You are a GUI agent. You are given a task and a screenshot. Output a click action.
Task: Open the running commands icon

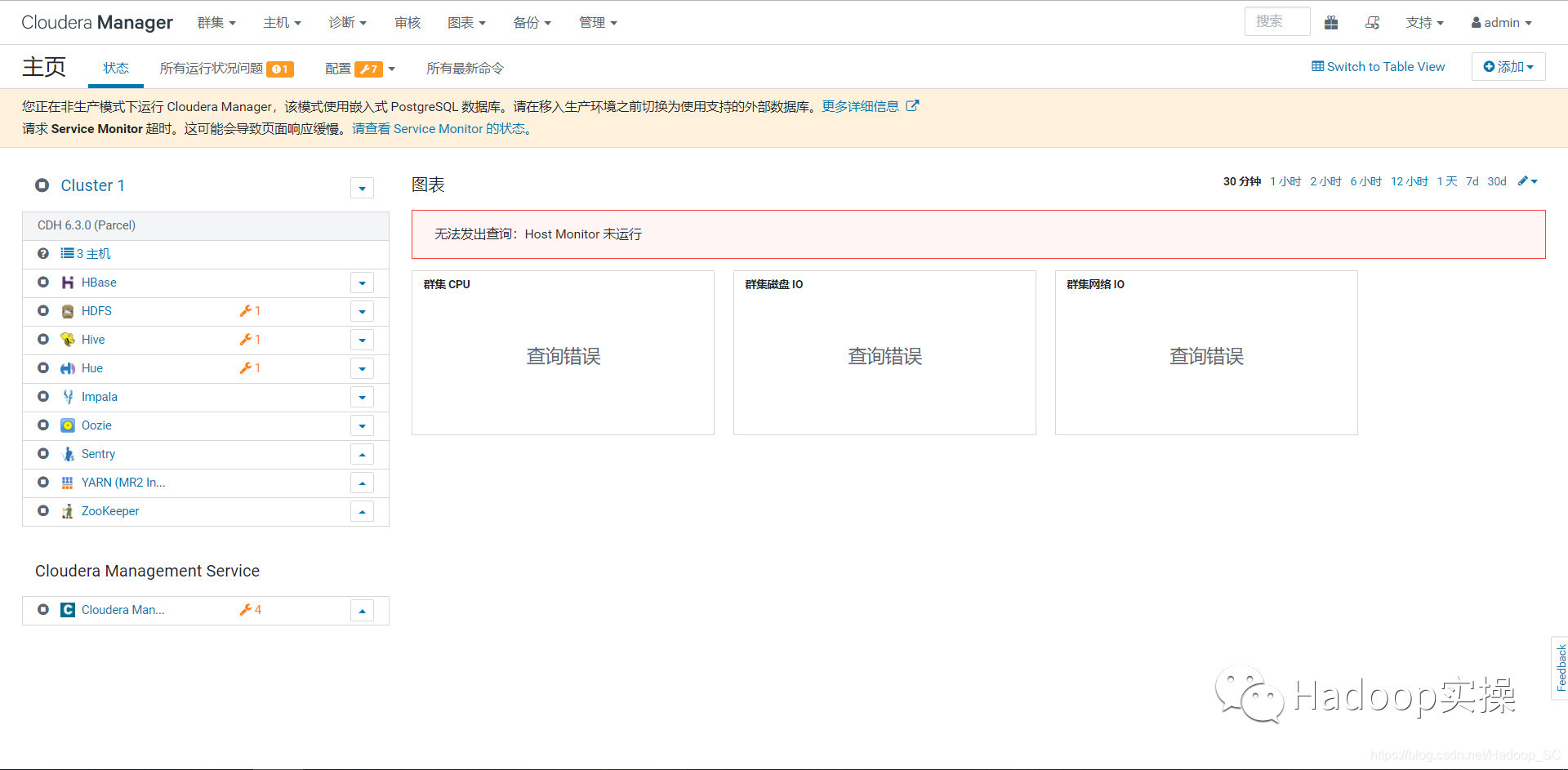[1373, 23]
